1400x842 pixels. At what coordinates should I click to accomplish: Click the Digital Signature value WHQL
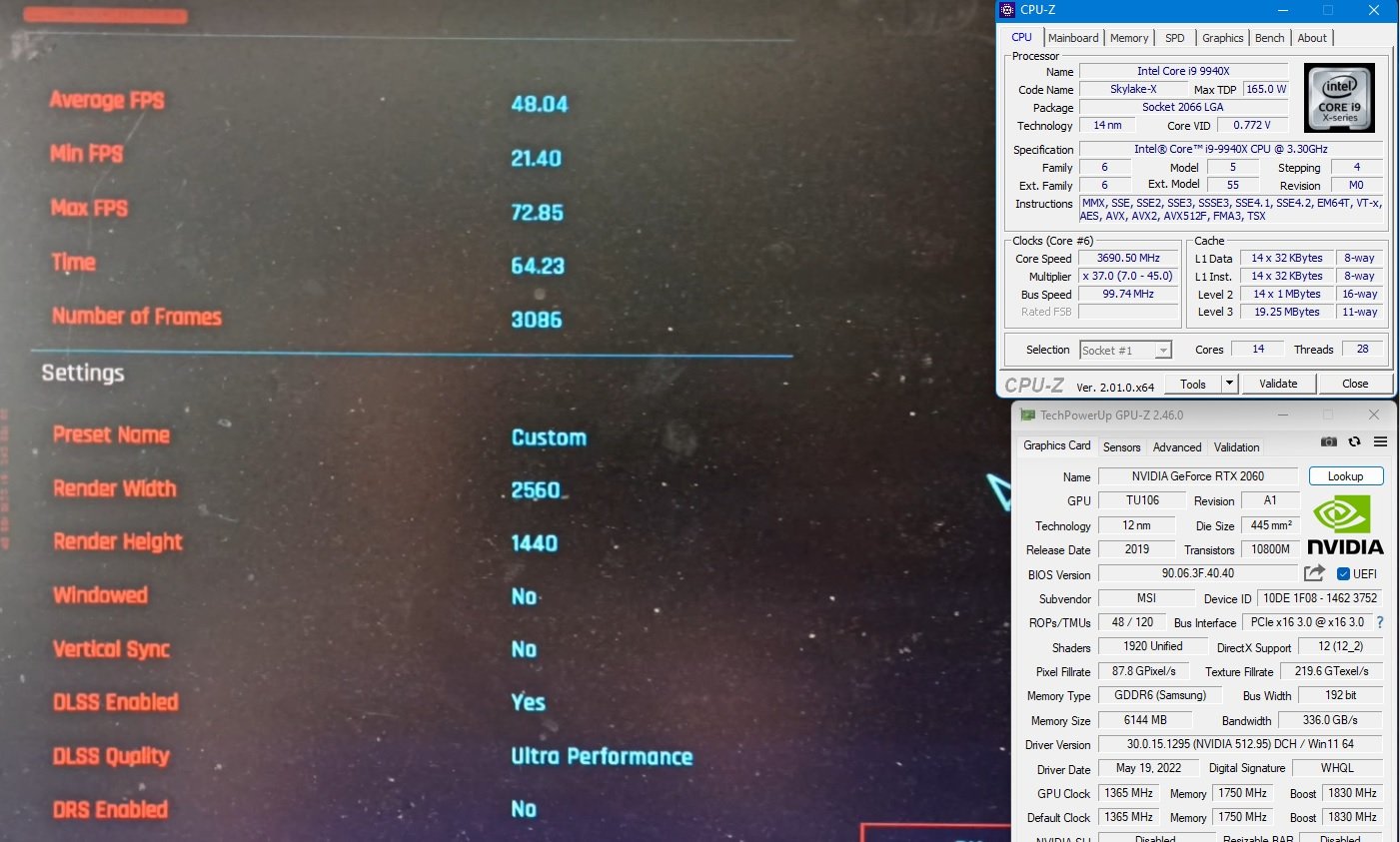click(1337, 768)
